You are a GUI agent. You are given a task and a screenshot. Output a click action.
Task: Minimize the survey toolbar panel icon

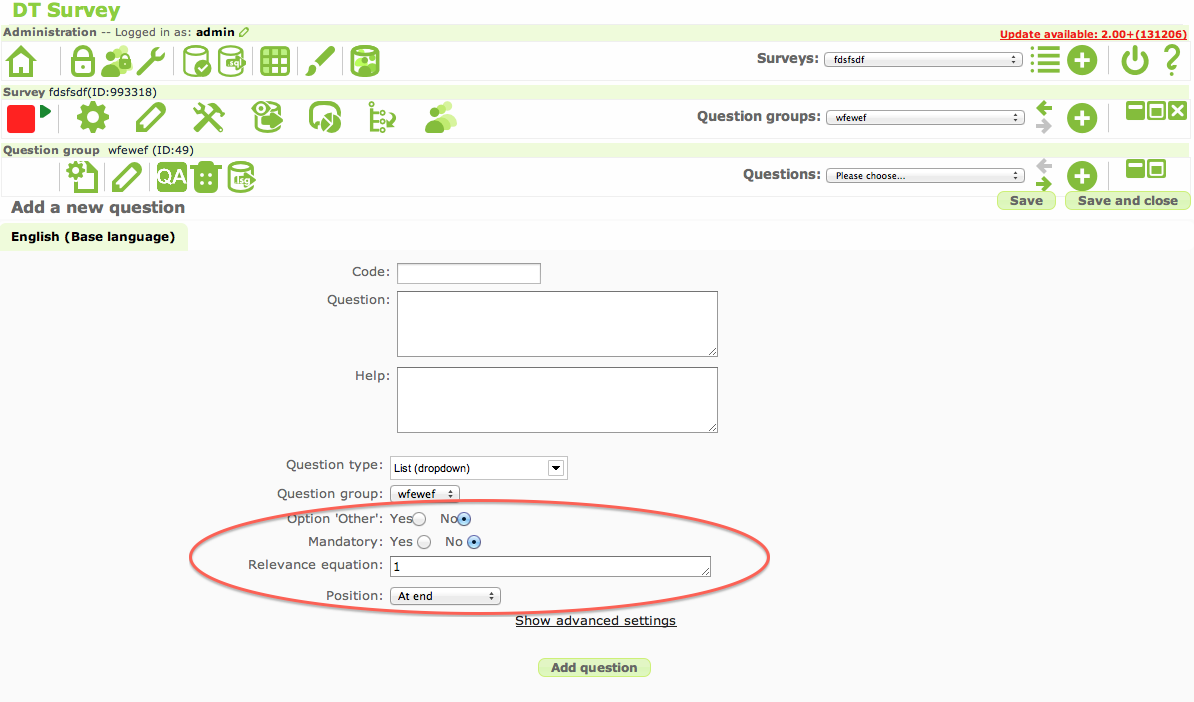click(1135, 111)
